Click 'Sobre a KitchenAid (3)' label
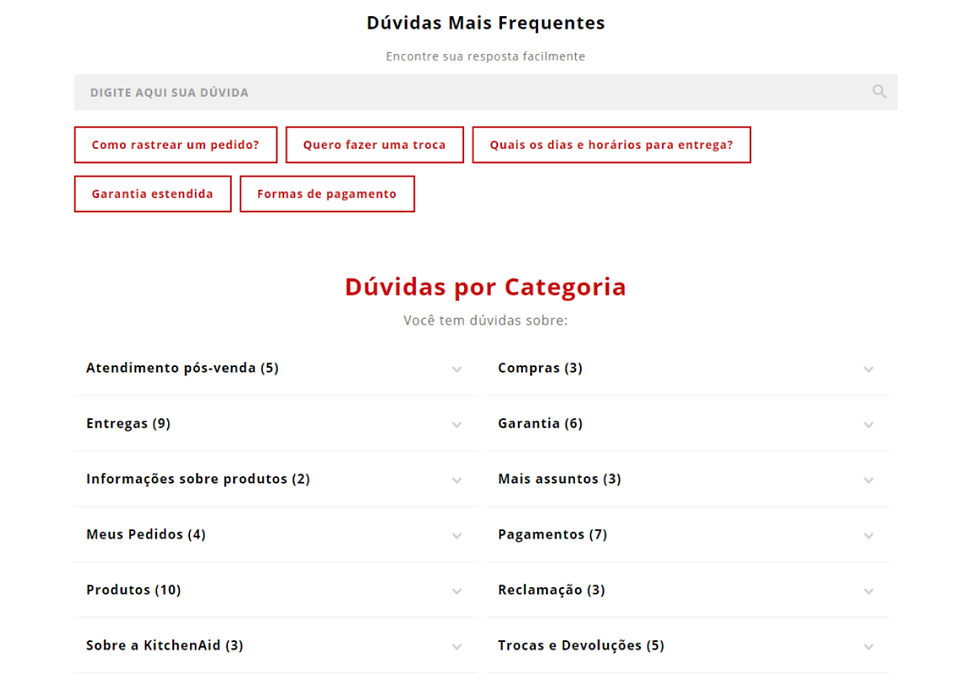The width and height of the screenshot is (980, 700). pyautogui.click(x=164, y=646)
